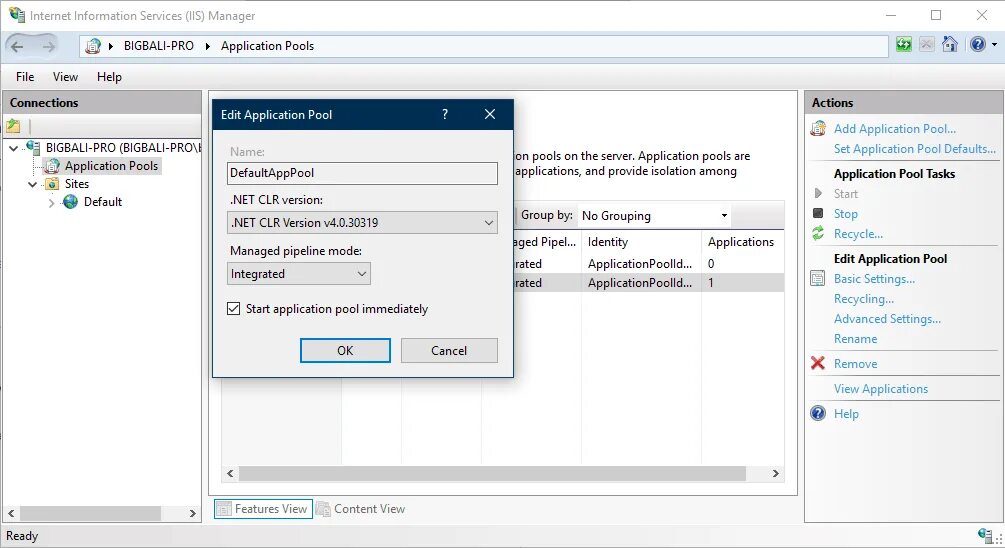Image resolution: width=1005 pixels, height=548 pixels.
Task: Click the dialog question mark help button
Action: 445,114
